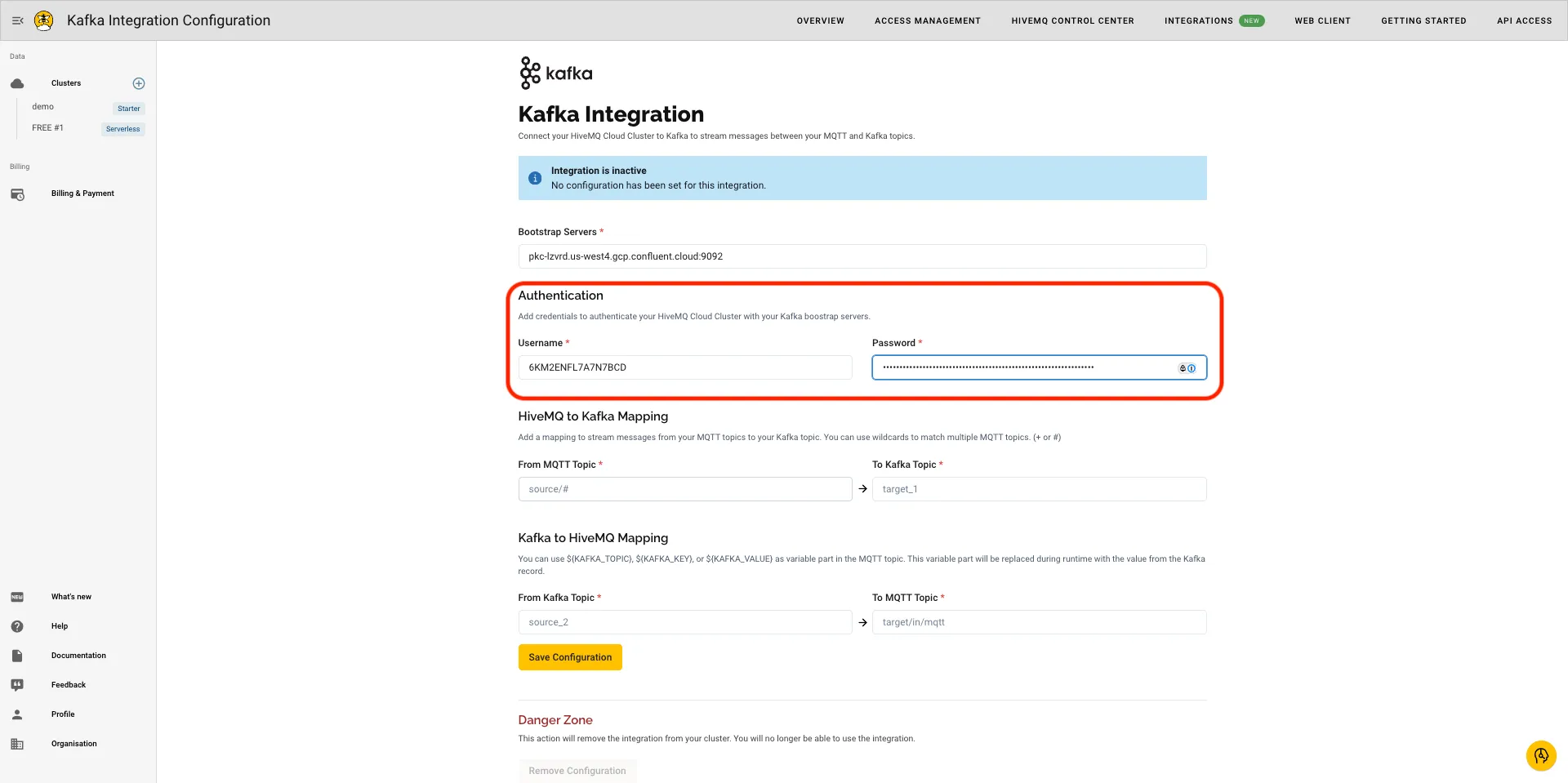Click 'Kafka Integration Configuration' page title
The width and height of the screenshot is (1568, 783).
(168, 20)
